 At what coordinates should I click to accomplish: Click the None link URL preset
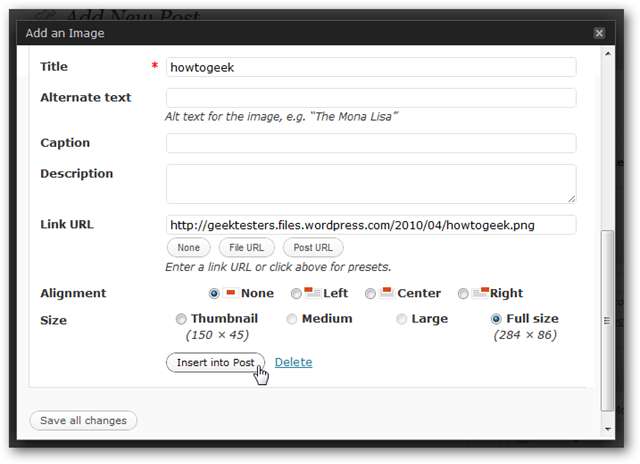coord(188,247)
